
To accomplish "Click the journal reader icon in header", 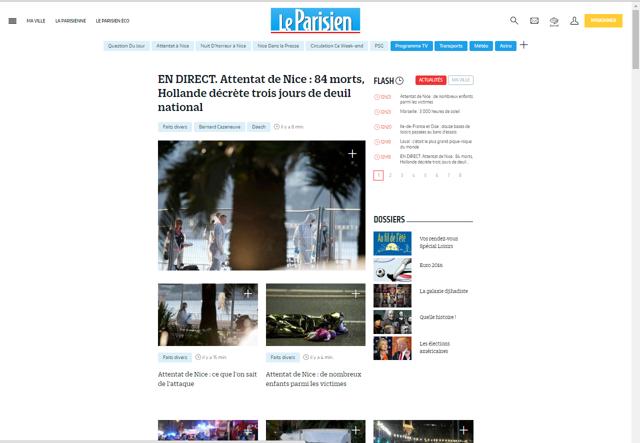I will click(x=554, y=21).
